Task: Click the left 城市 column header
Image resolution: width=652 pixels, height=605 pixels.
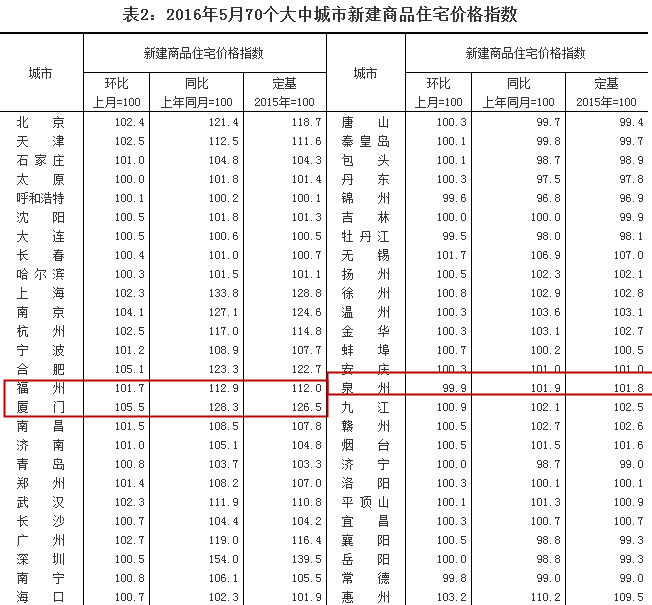Action: click(x=40, y=73)
